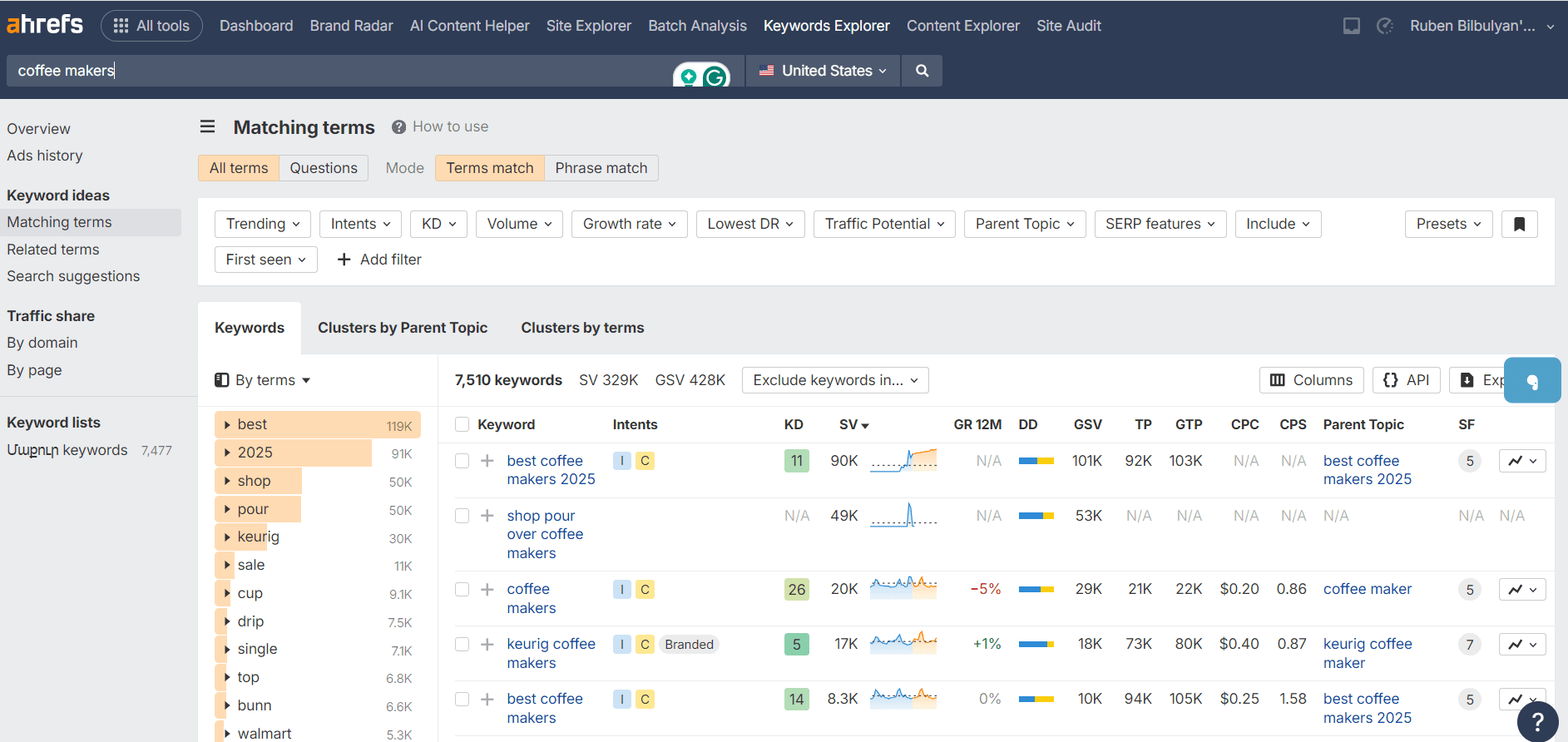Switch to Questions toggle
Image resolution: width=1568 pixels, height=742 pixels.
pos(324,168)
